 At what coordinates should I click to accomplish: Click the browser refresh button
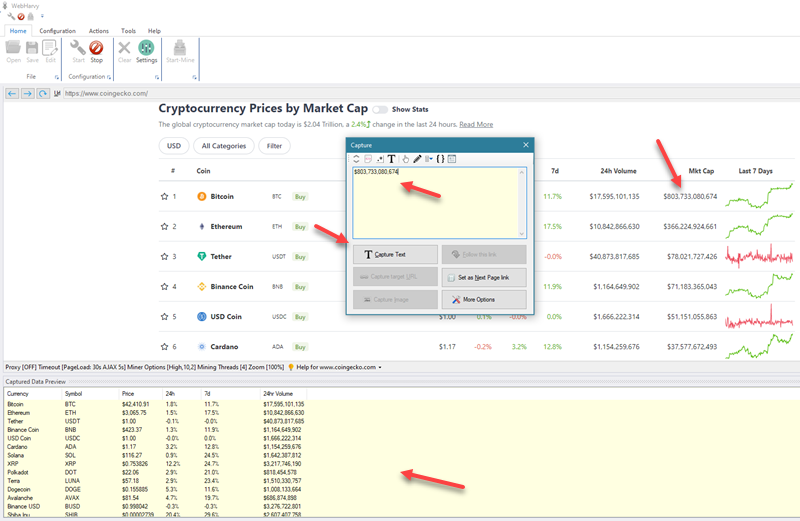click(43, 93)
